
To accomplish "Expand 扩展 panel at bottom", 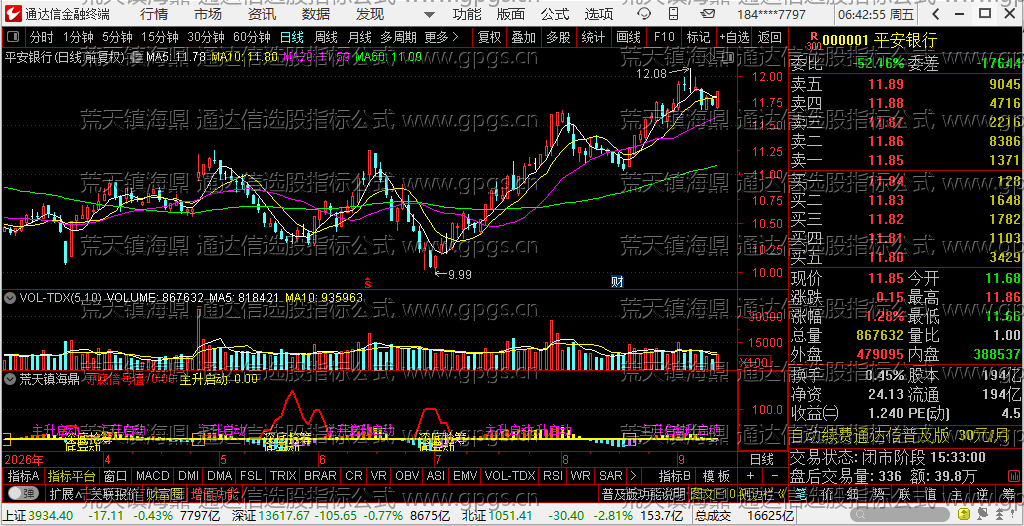I will [65, 493].
